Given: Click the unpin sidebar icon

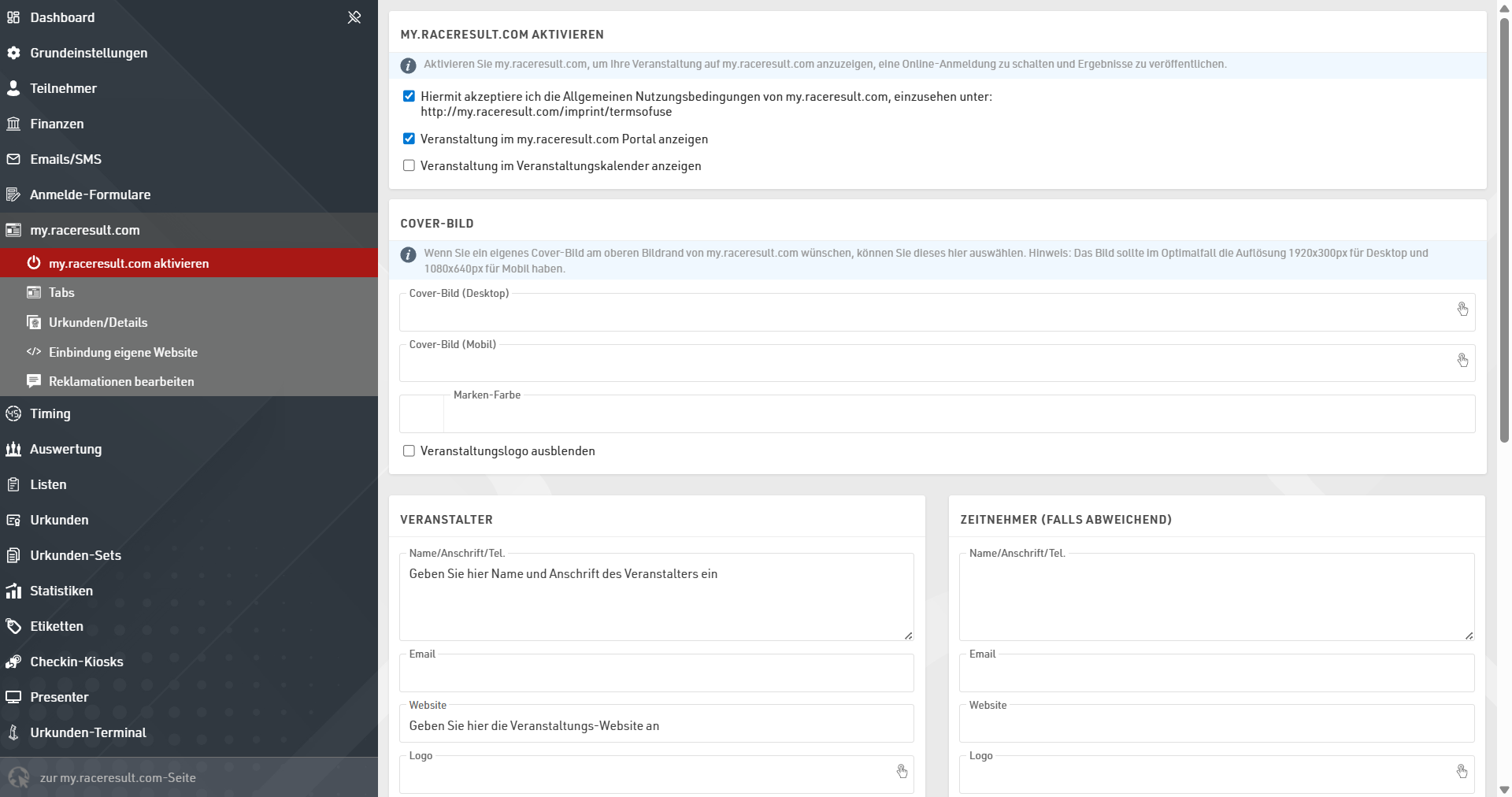Looking at the screenshot, I should tap(354, 17).
